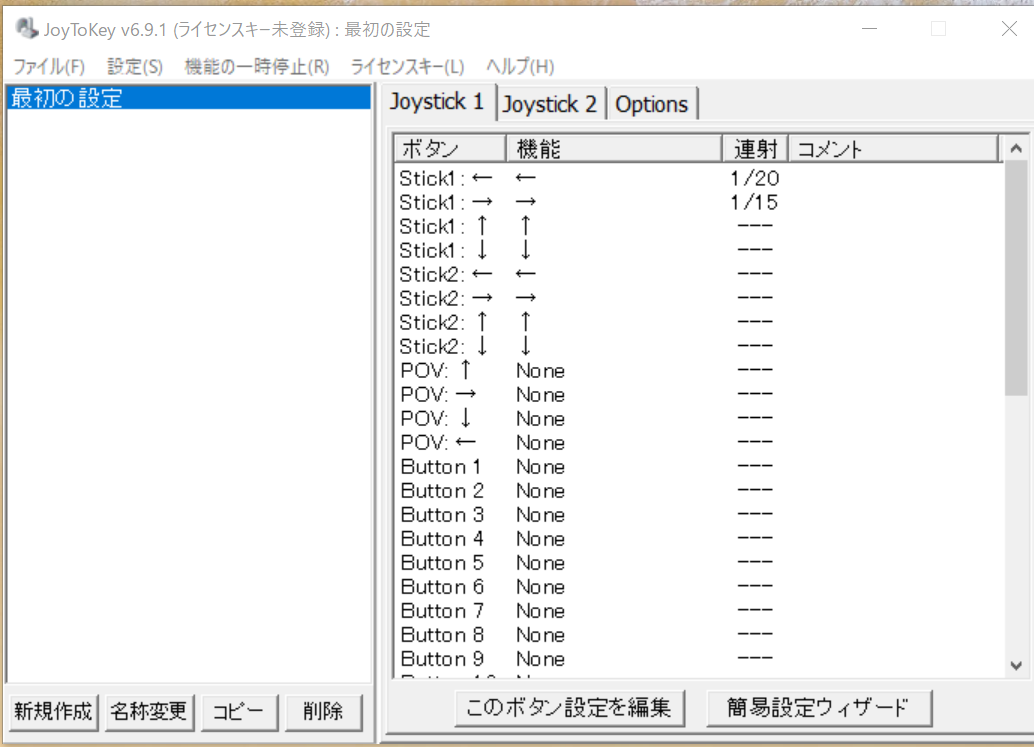Select the POV: → row

coord(699,394)
